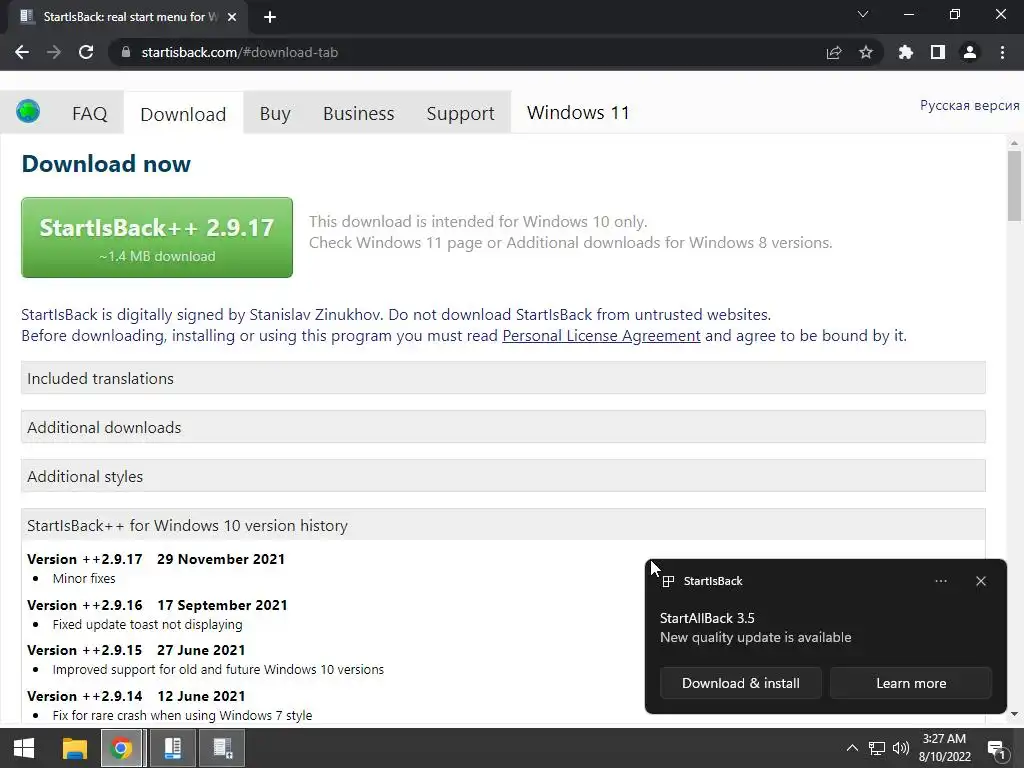Click the StartIsBack icon in the notification header
Screen dimensions: 1024x768
(x=668, y=581)
